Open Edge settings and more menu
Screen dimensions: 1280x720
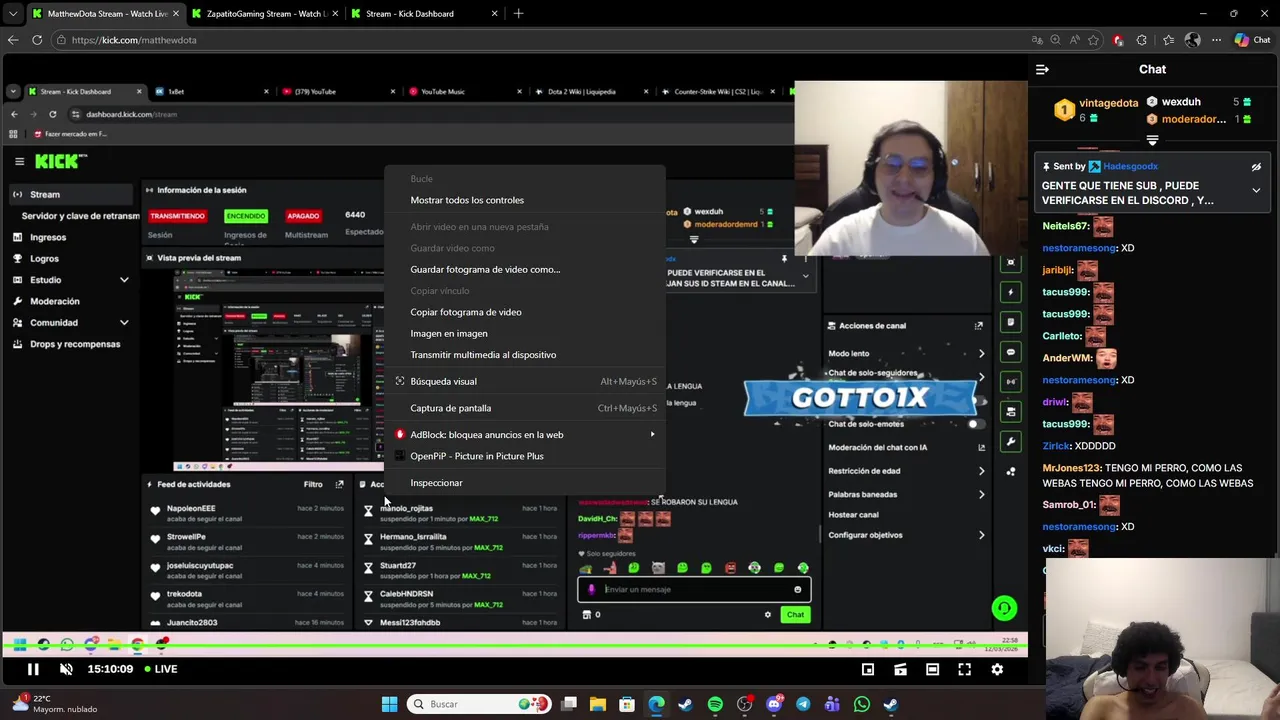(x=1216, y=40)
